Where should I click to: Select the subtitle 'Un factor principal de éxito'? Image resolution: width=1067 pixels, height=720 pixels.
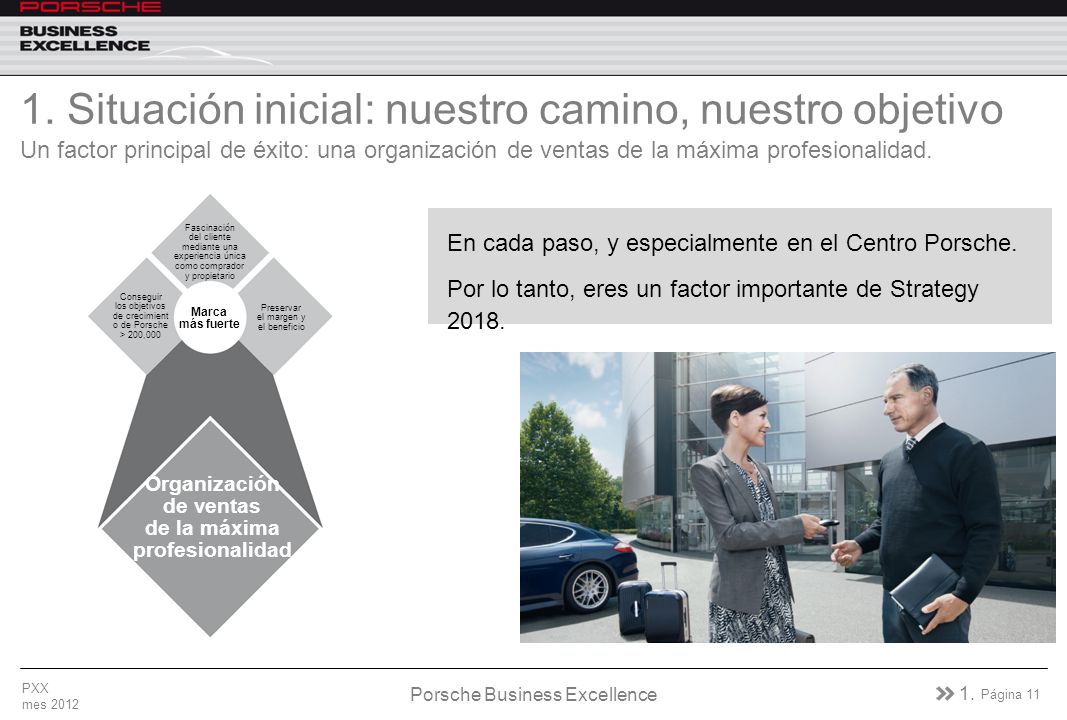coord(165,150)
